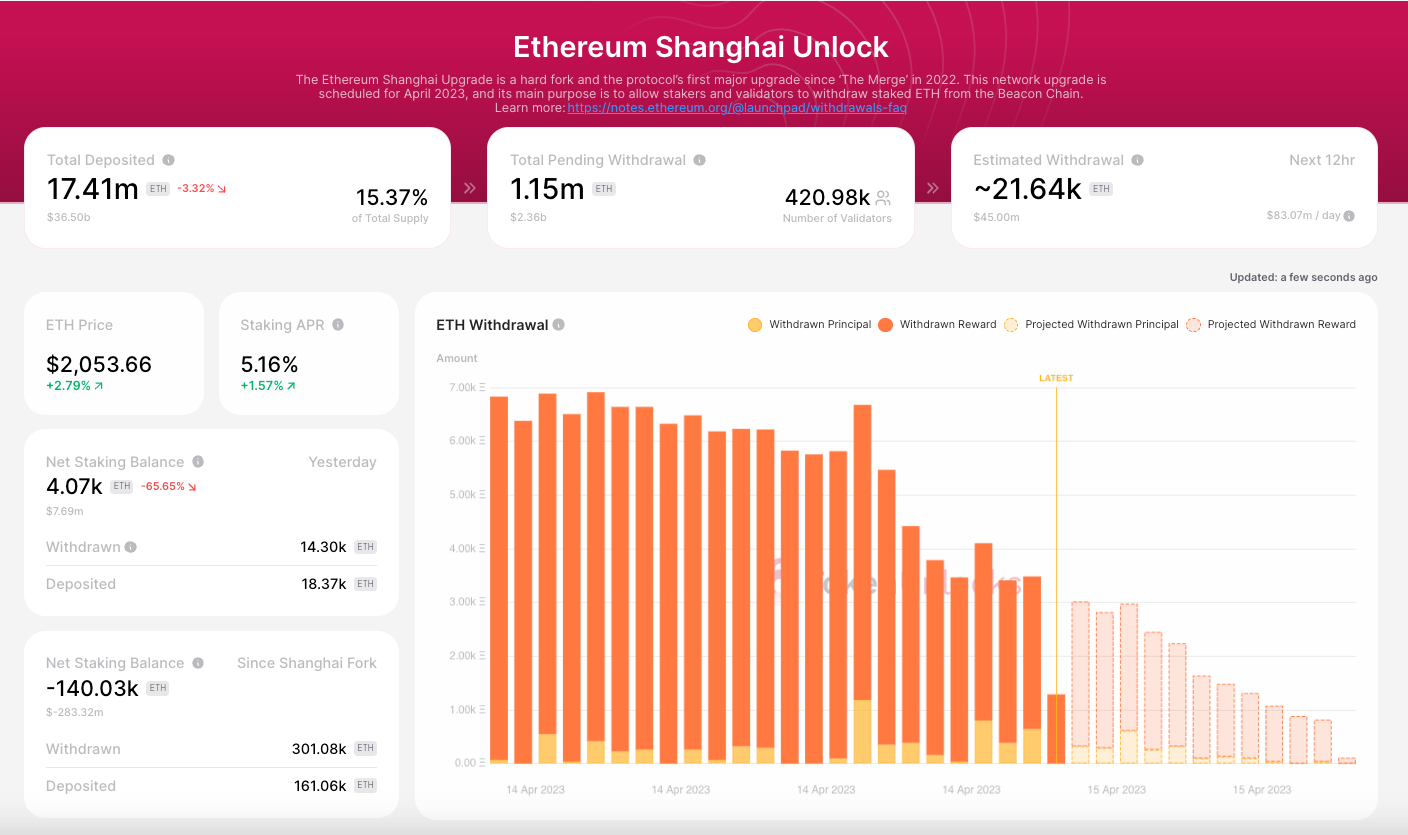
Task: Click the $45.00m estimated withdrawal dollar value
Action: (997, 216)
